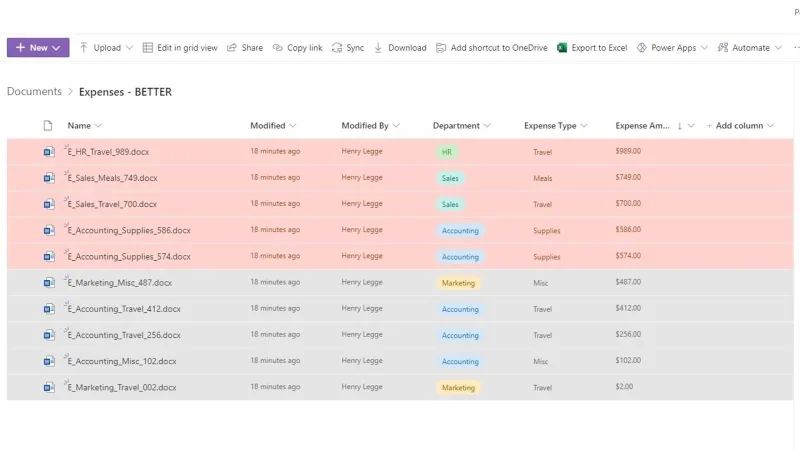
Task: Click Supplies in E_Accounting_Supplies_574 row
Action: [x=546, y=257]
